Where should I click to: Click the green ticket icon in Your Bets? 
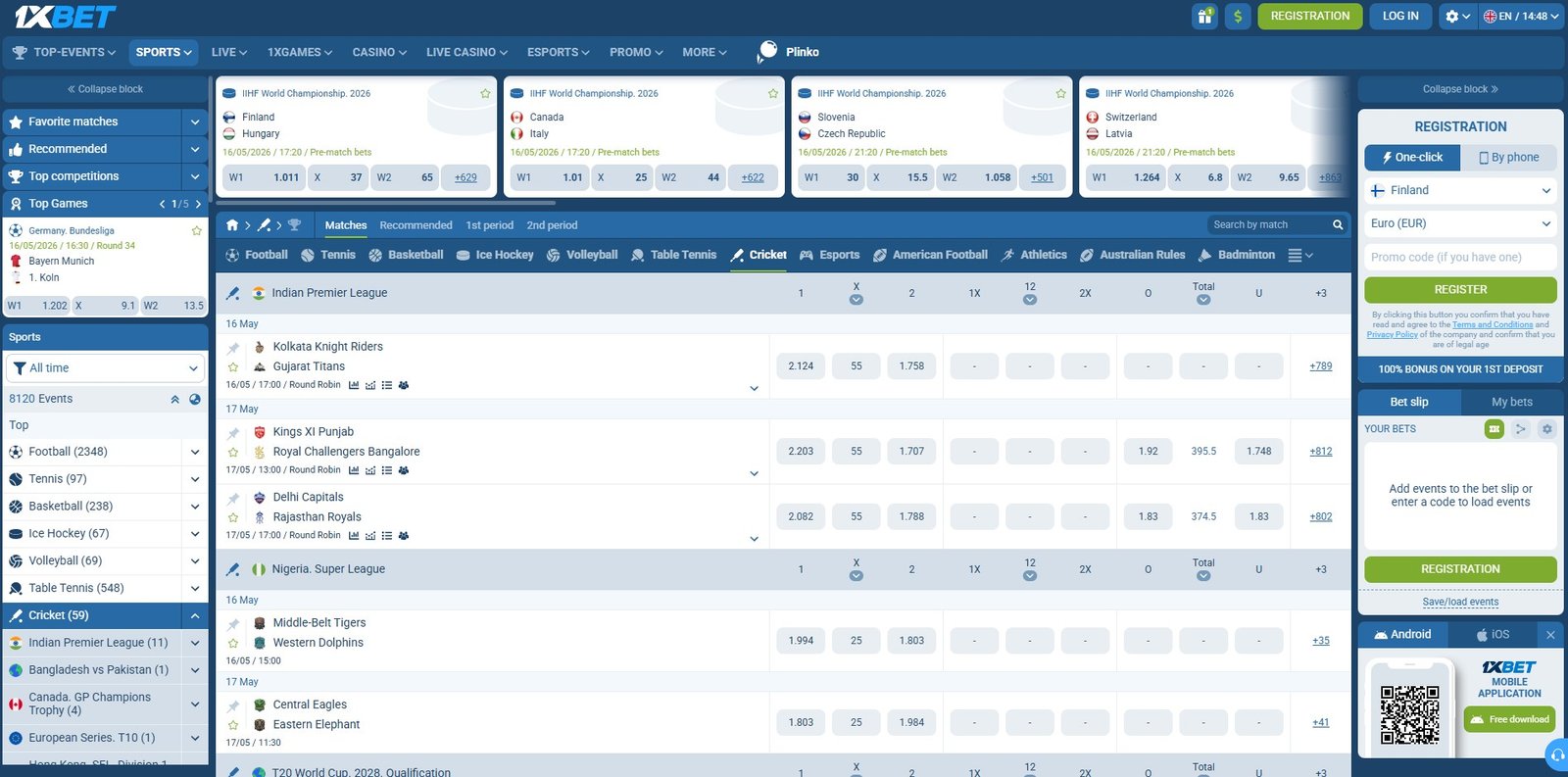[1494, 429]
